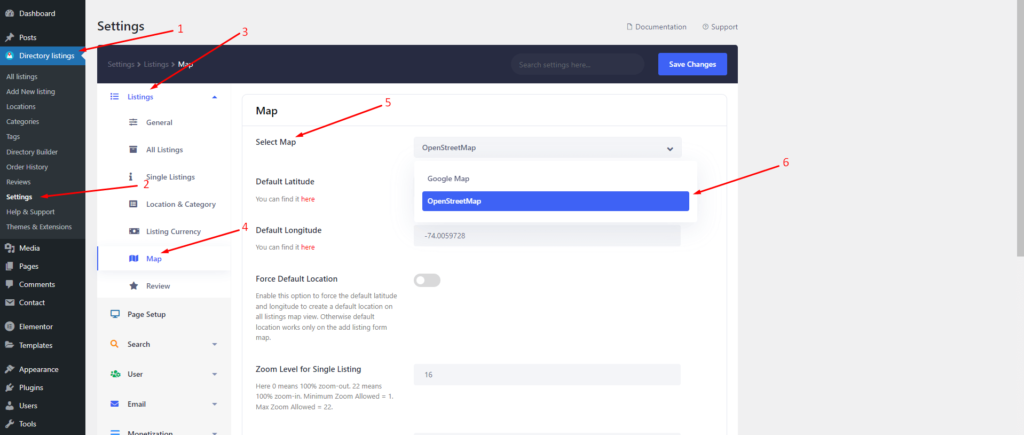
Task: Click the Dashboard gauge icon
Action: [x=9, y=13]
